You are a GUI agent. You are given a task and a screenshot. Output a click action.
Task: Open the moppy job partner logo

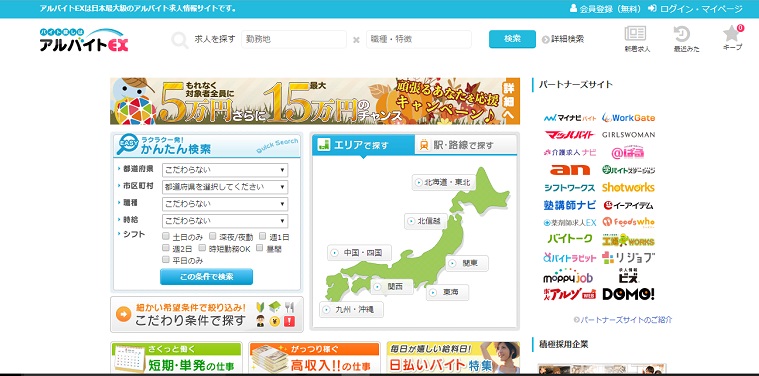pos(568,276)
